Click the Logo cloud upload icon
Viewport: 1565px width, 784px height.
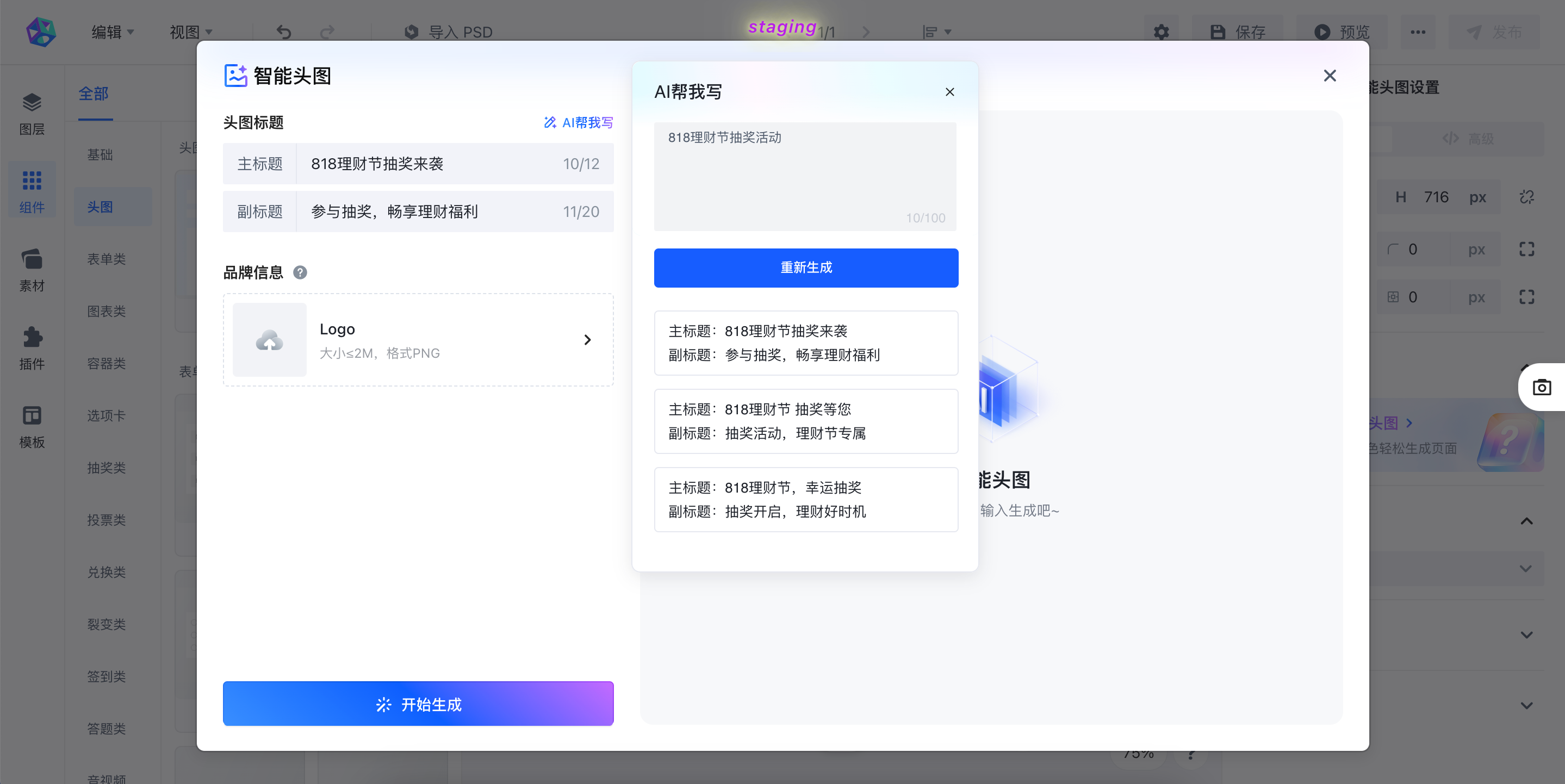coord(269,339)
